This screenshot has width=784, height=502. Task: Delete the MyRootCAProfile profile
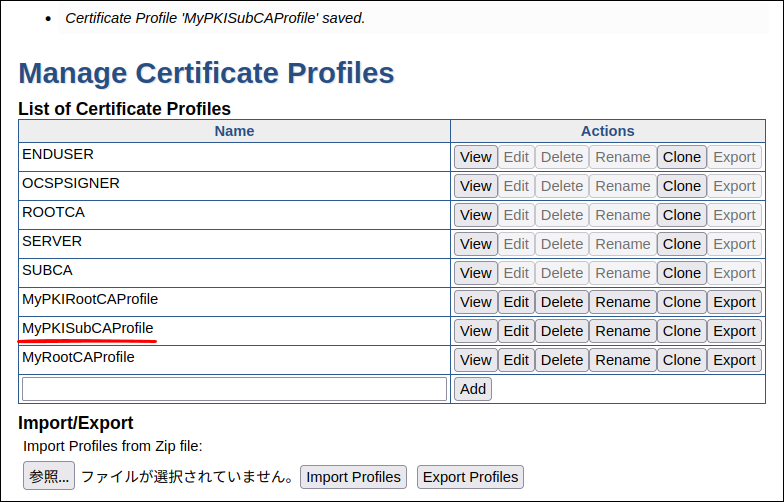(561, 360)
